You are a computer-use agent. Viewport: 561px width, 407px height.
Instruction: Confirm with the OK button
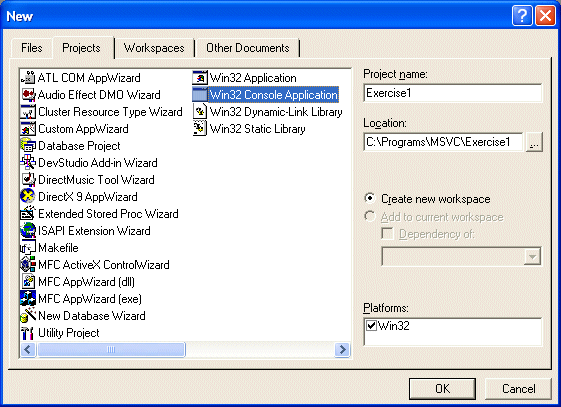pyautogui.click(x=442, y=389)
